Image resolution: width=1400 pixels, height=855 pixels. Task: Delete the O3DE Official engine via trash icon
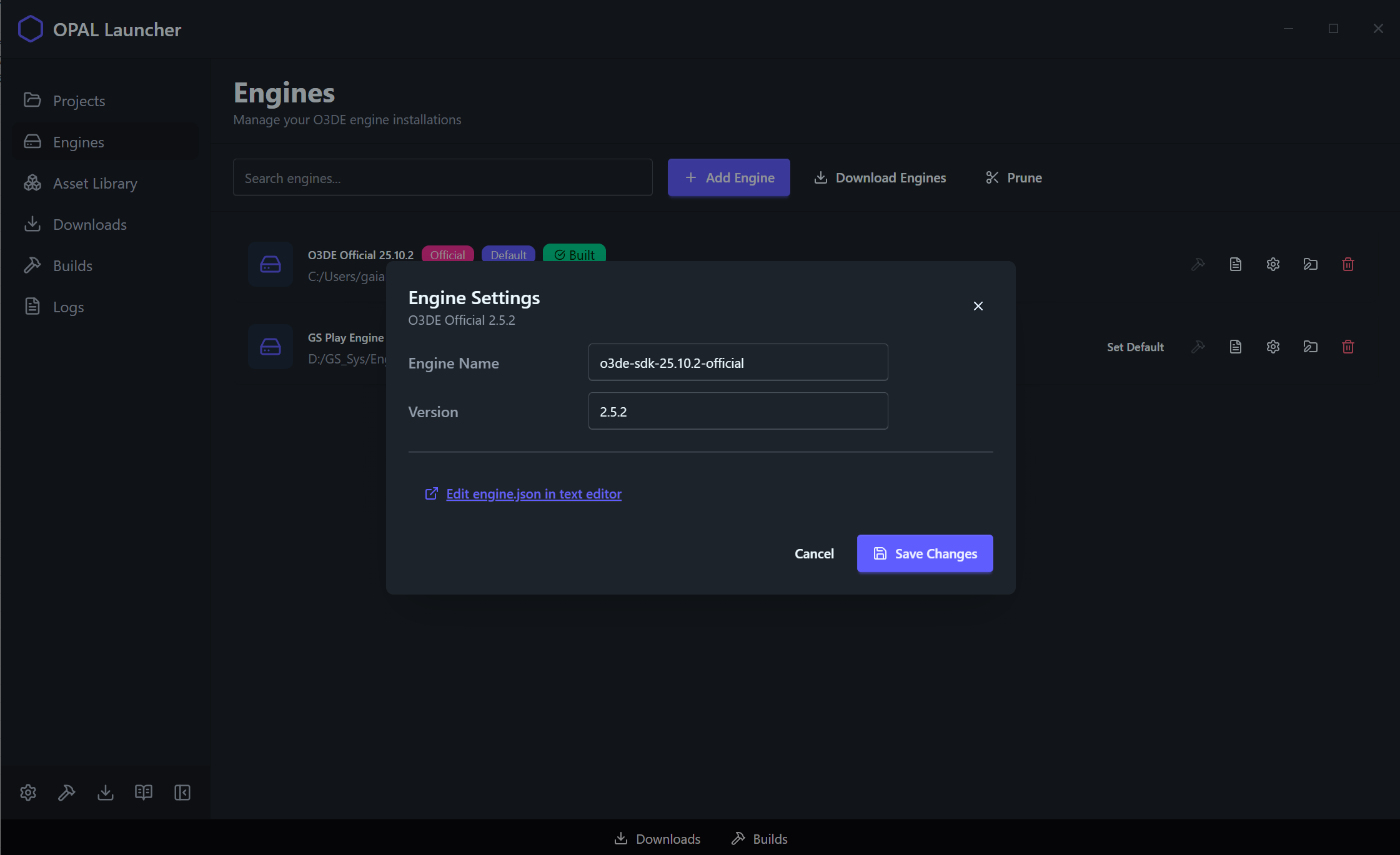tap(1348, 264)
